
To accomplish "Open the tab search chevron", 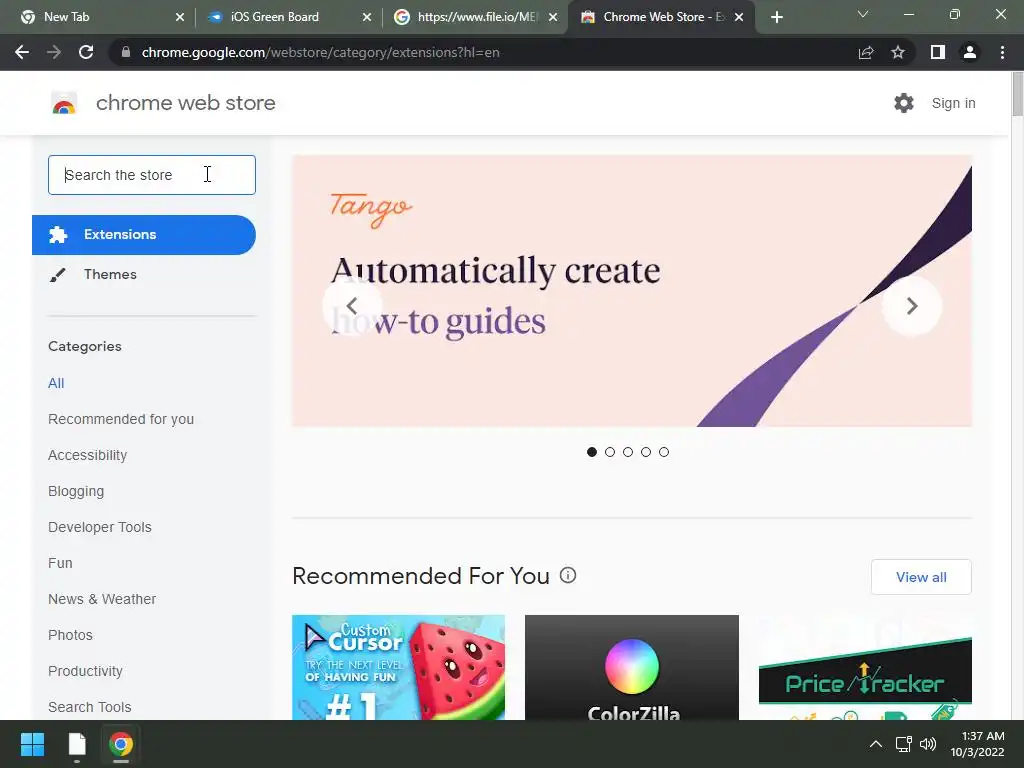I will tap(863, 14).
